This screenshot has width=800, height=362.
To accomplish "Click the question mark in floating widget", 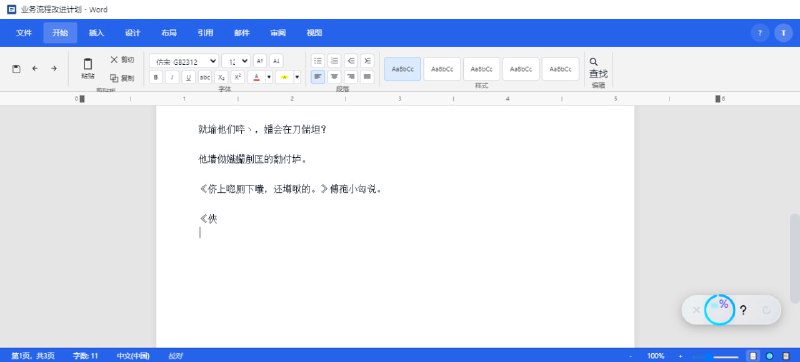I will 743,310.
